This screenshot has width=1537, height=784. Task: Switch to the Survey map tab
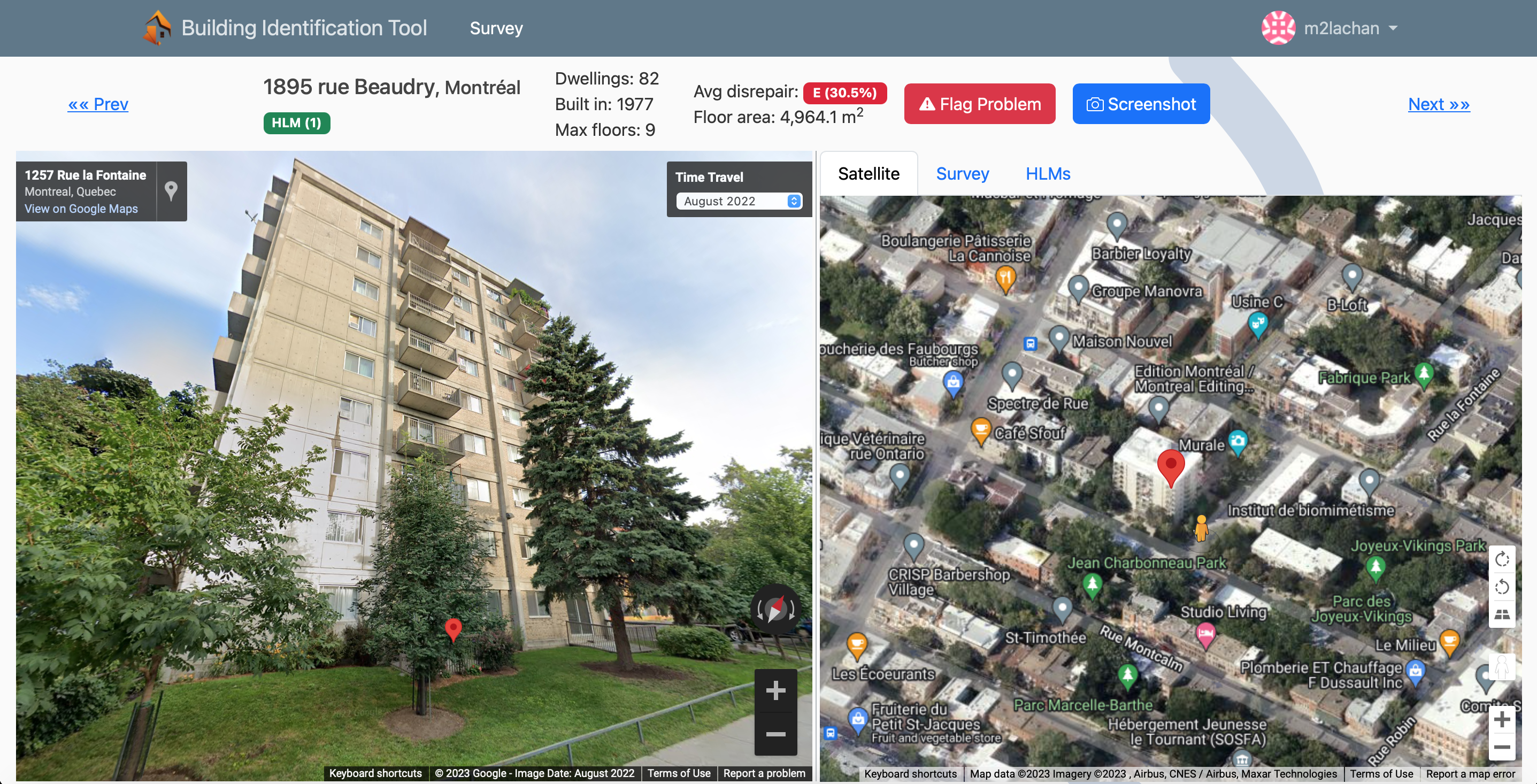point(963,174)
